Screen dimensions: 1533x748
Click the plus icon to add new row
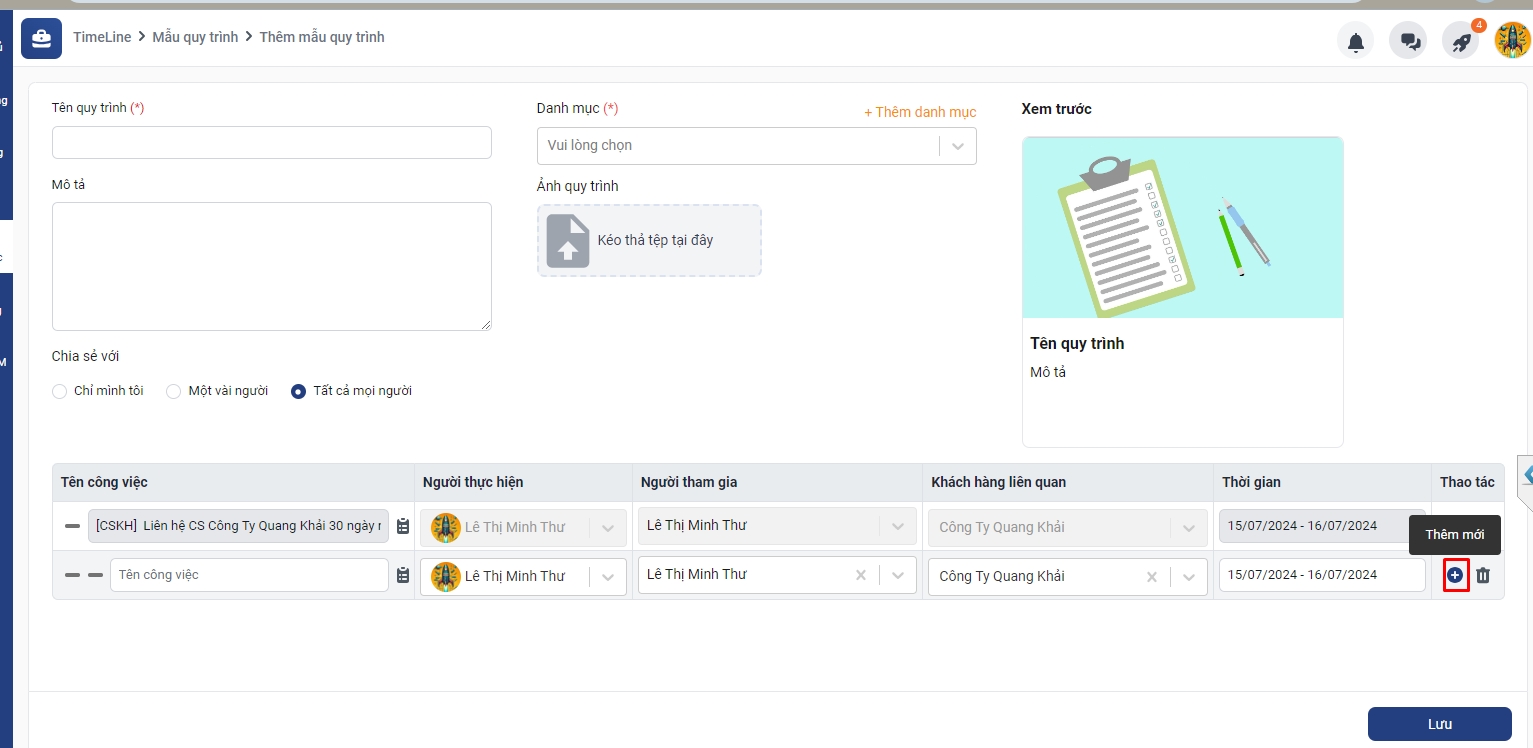(x=1455, y=575)
